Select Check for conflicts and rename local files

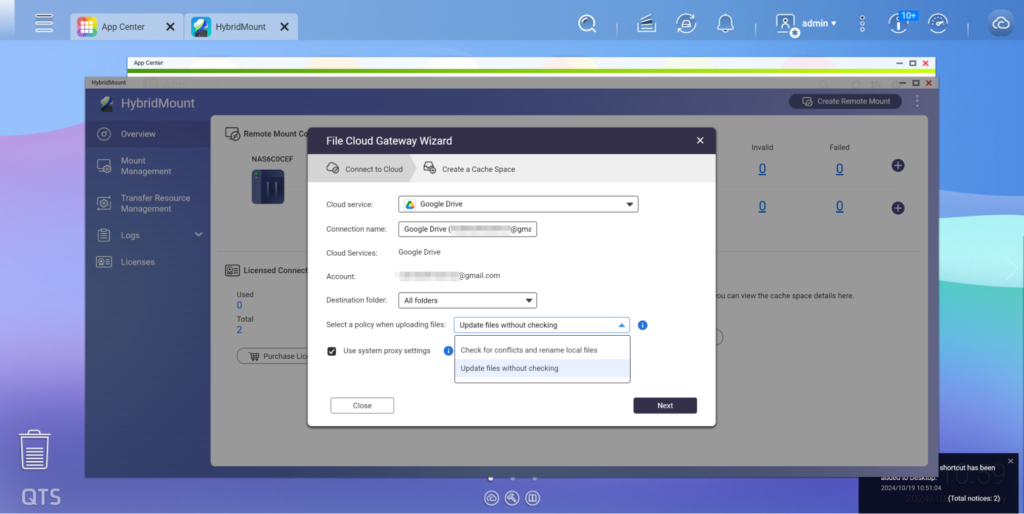[529, 350]
